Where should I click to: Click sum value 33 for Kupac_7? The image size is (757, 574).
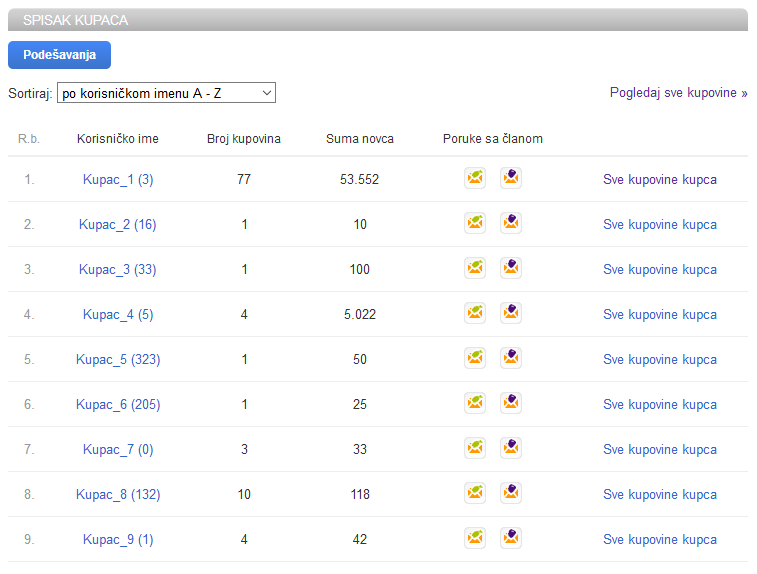(x=360, y=449)
